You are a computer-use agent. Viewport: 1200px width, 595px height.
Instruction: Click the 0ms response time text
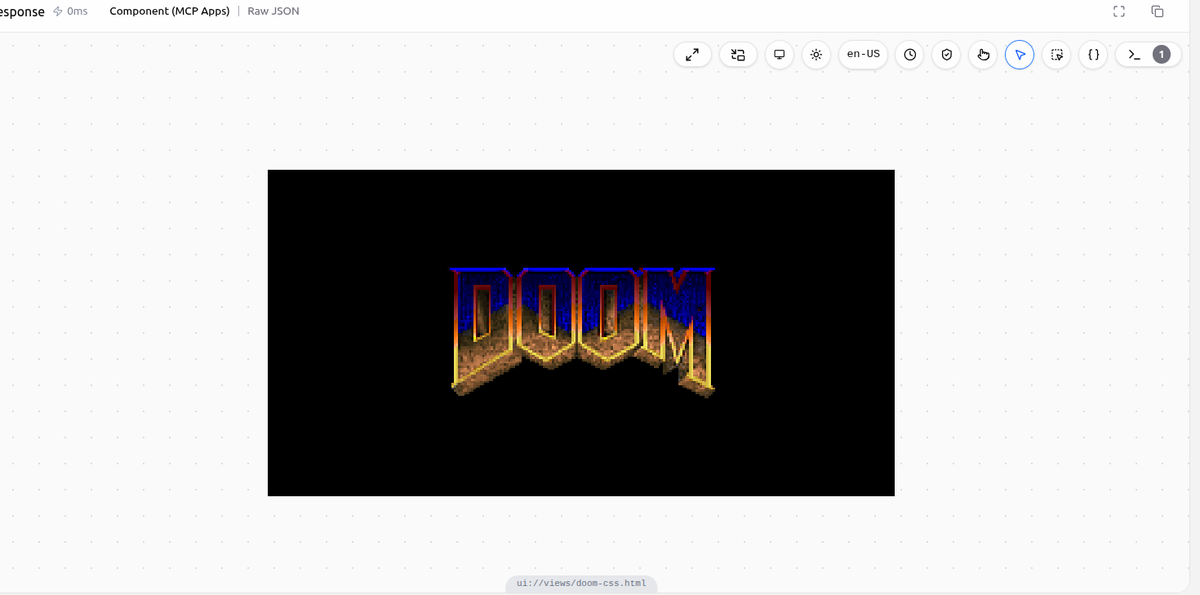pyautogui.click(x=77, y=11)
